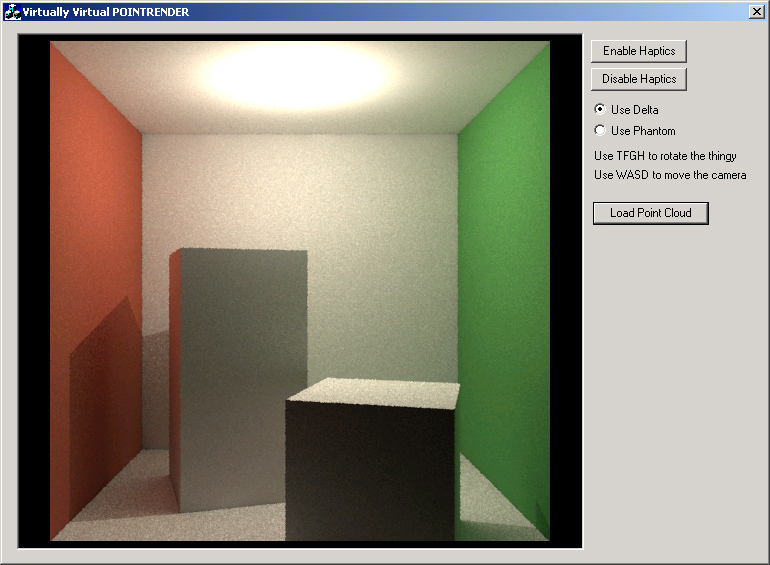This screenshot has width=770, height=565.
Task: Click the 'Virtually Virtual POINTRENDER' title text
Action: click(105, 12)
